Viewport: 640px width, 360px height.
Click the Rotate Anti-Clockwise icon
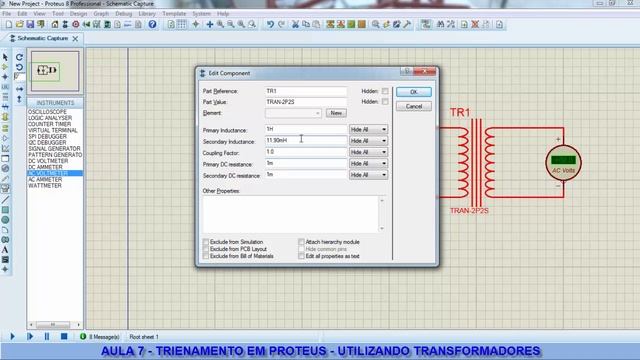(19, 67)
